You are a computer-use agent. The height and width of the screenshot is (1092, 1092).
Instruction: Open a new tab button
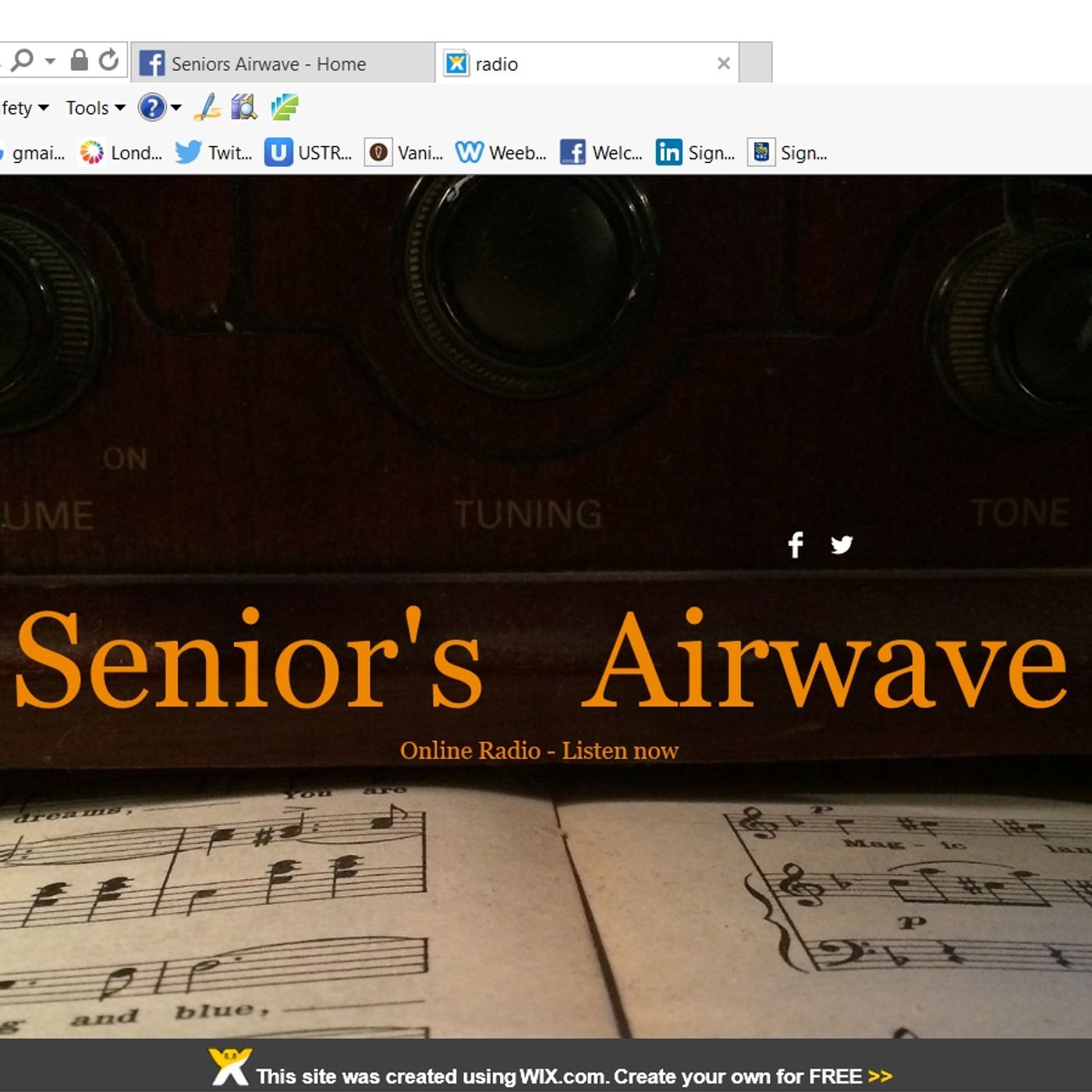[x=755, y=63]
